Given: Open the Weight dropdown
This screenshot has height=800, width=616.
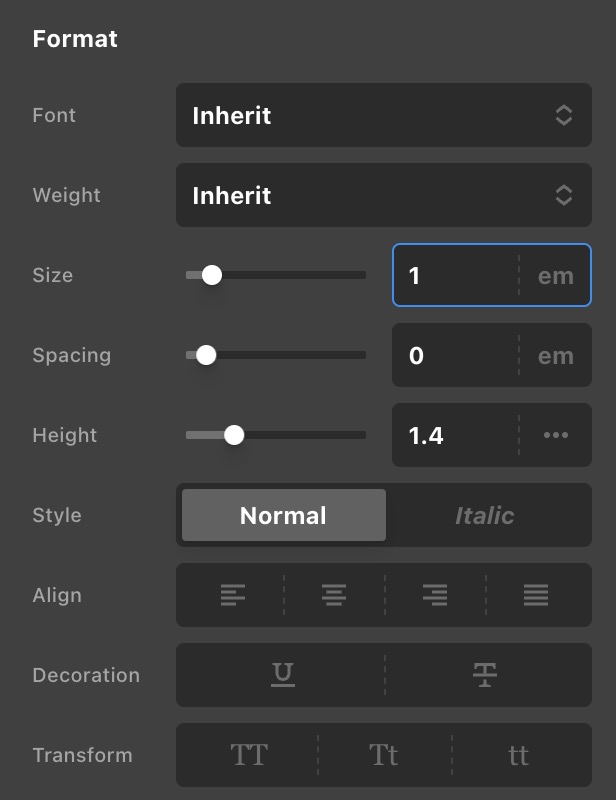Looking at the screenshot, I should coord(383,195).
